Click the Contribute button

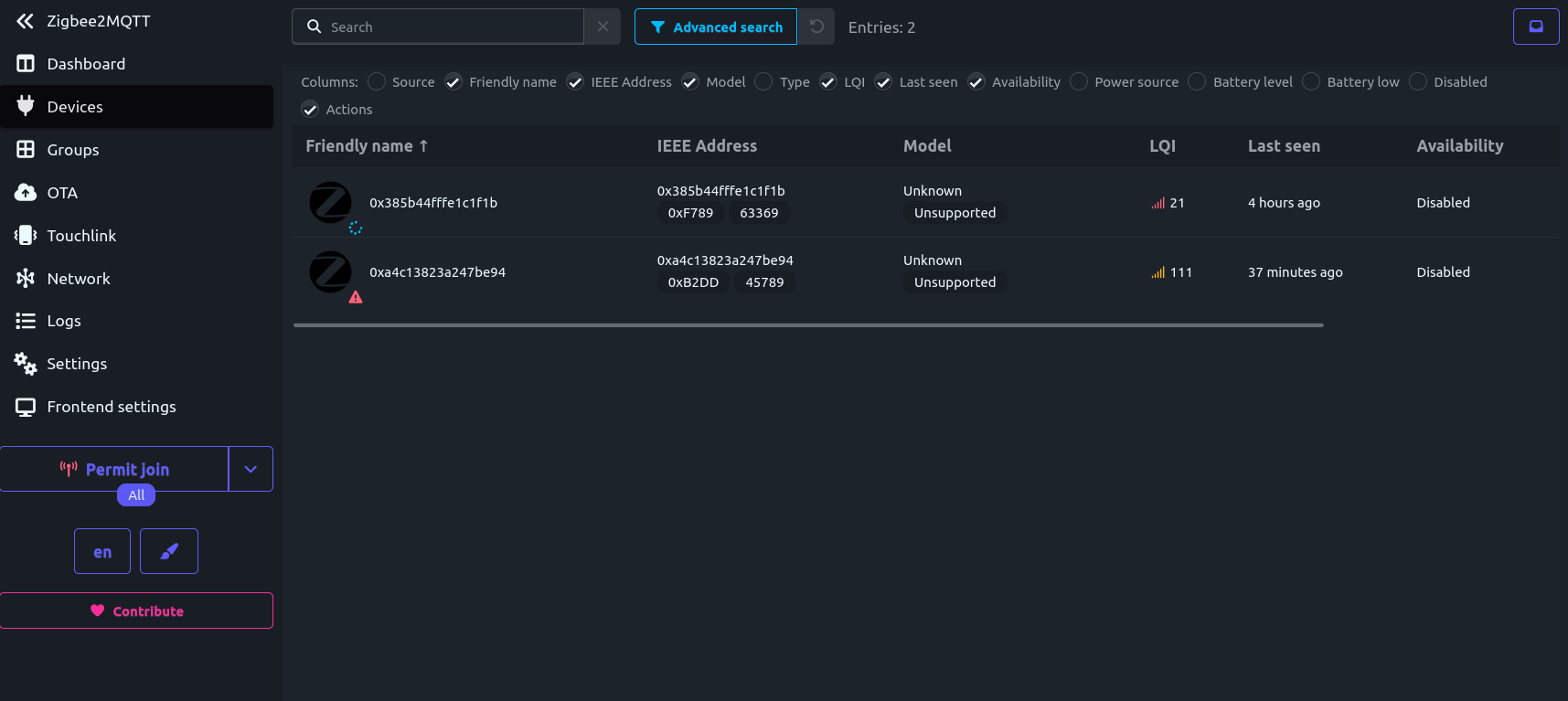(136, 611)
